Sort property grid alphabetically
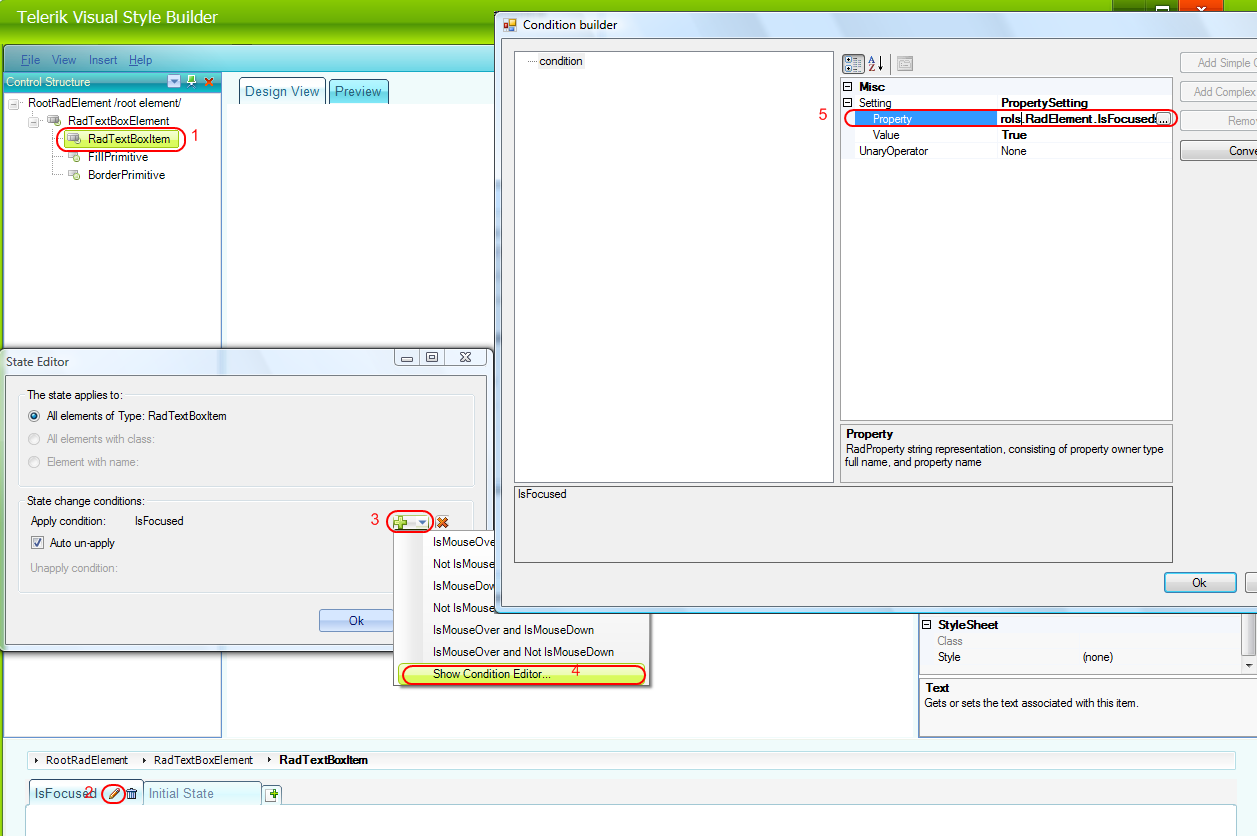Screen dimensions: 1257x836 point(875,64)
